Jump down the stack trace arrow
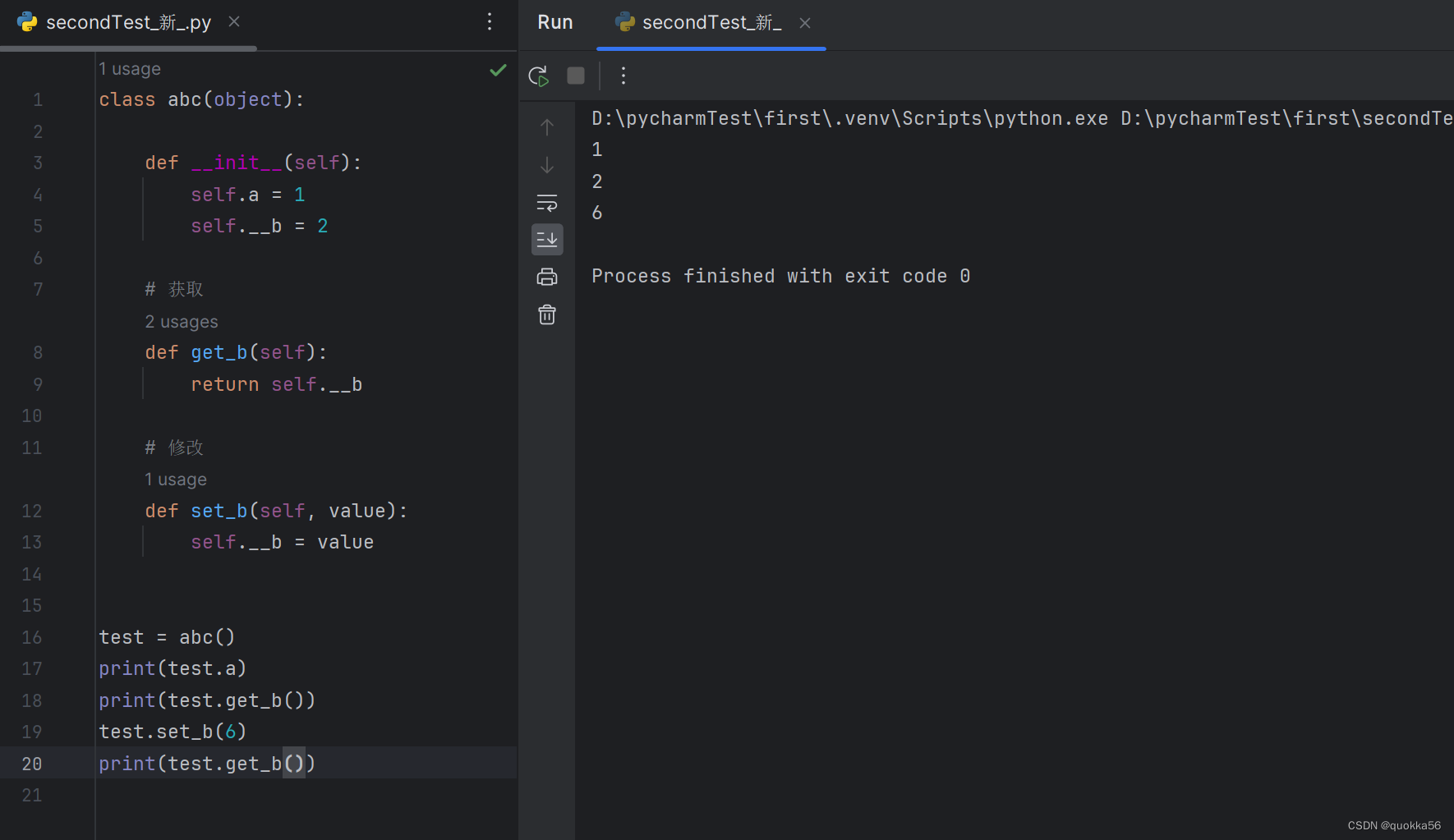The image size is (1454, 840). pyautogui.click(x=547, y=165)
